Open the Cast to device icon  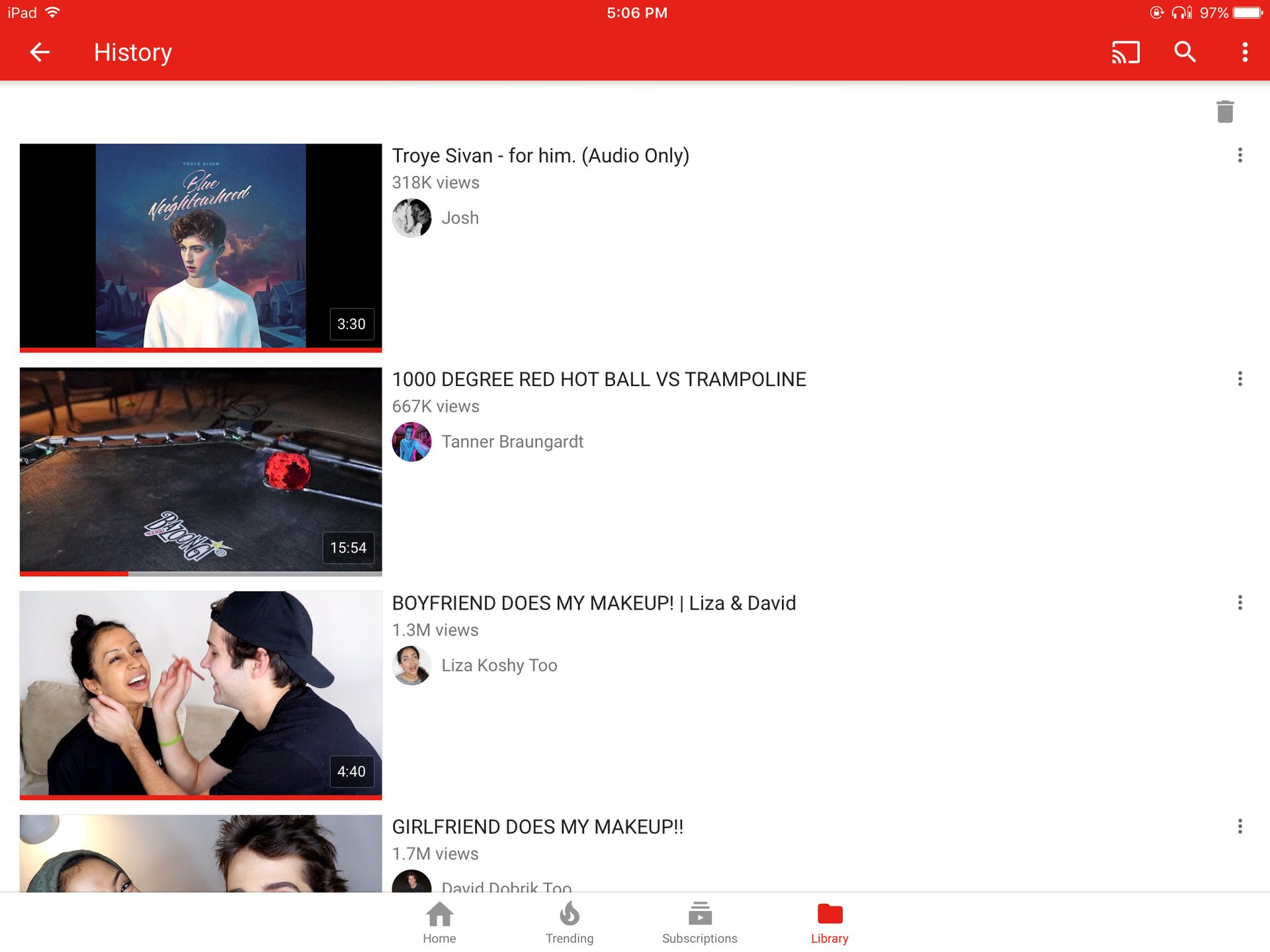(1126, 52)
